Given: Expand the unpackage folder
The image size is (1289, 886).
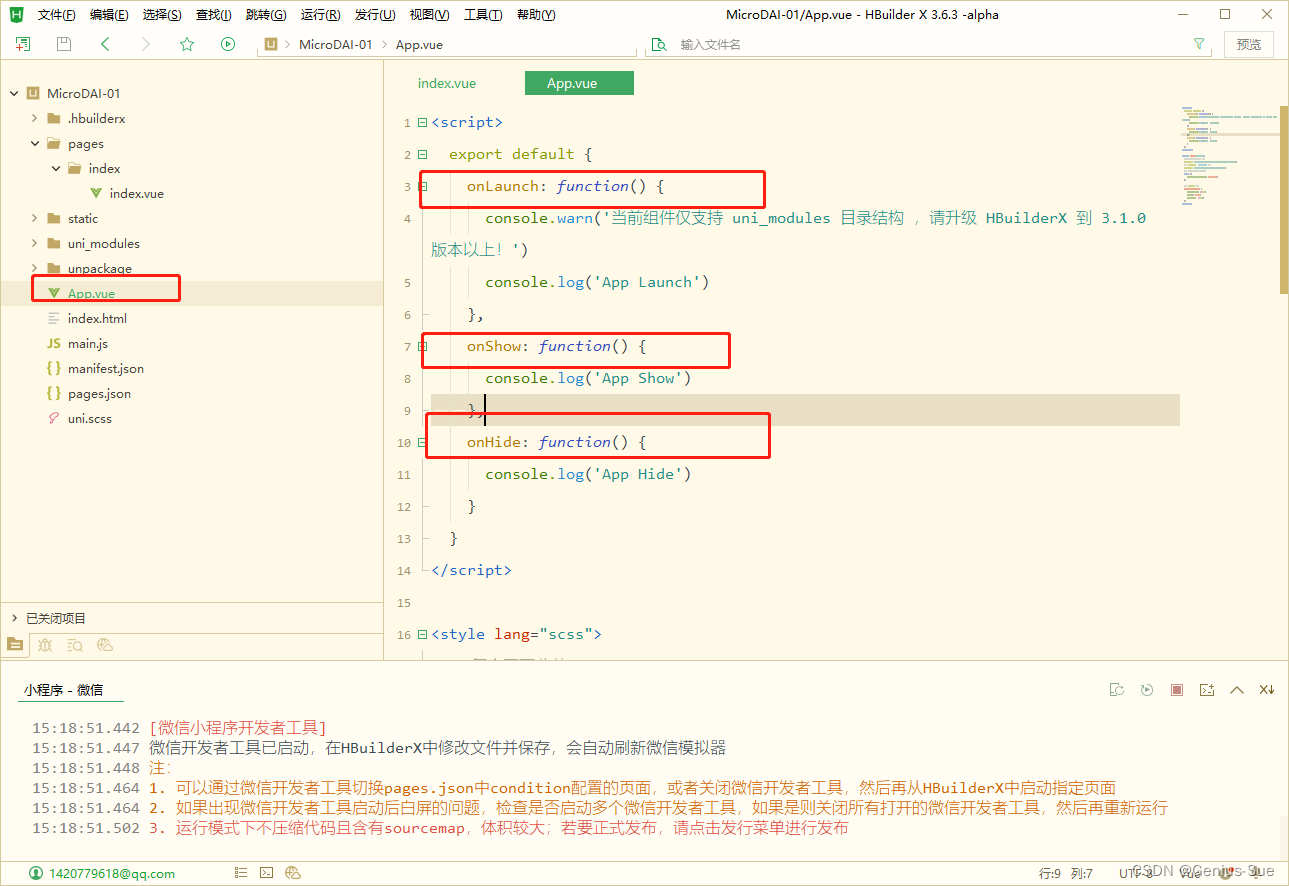Looking at the screenshot, I should click(34, 268).
